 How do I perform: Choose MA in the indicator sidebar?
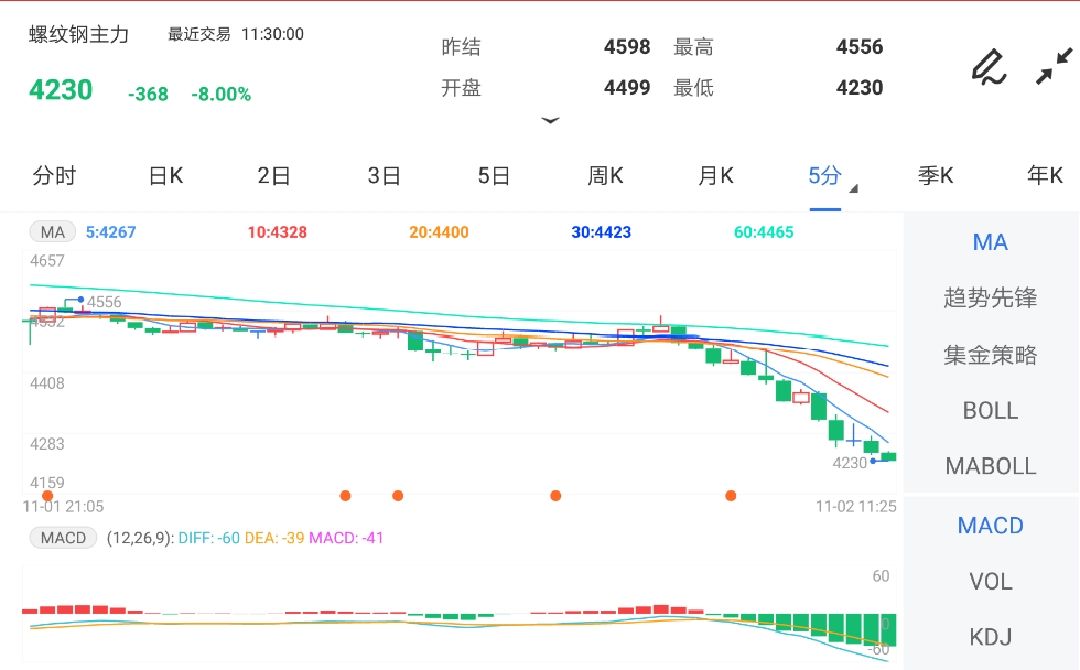[990, 242]
